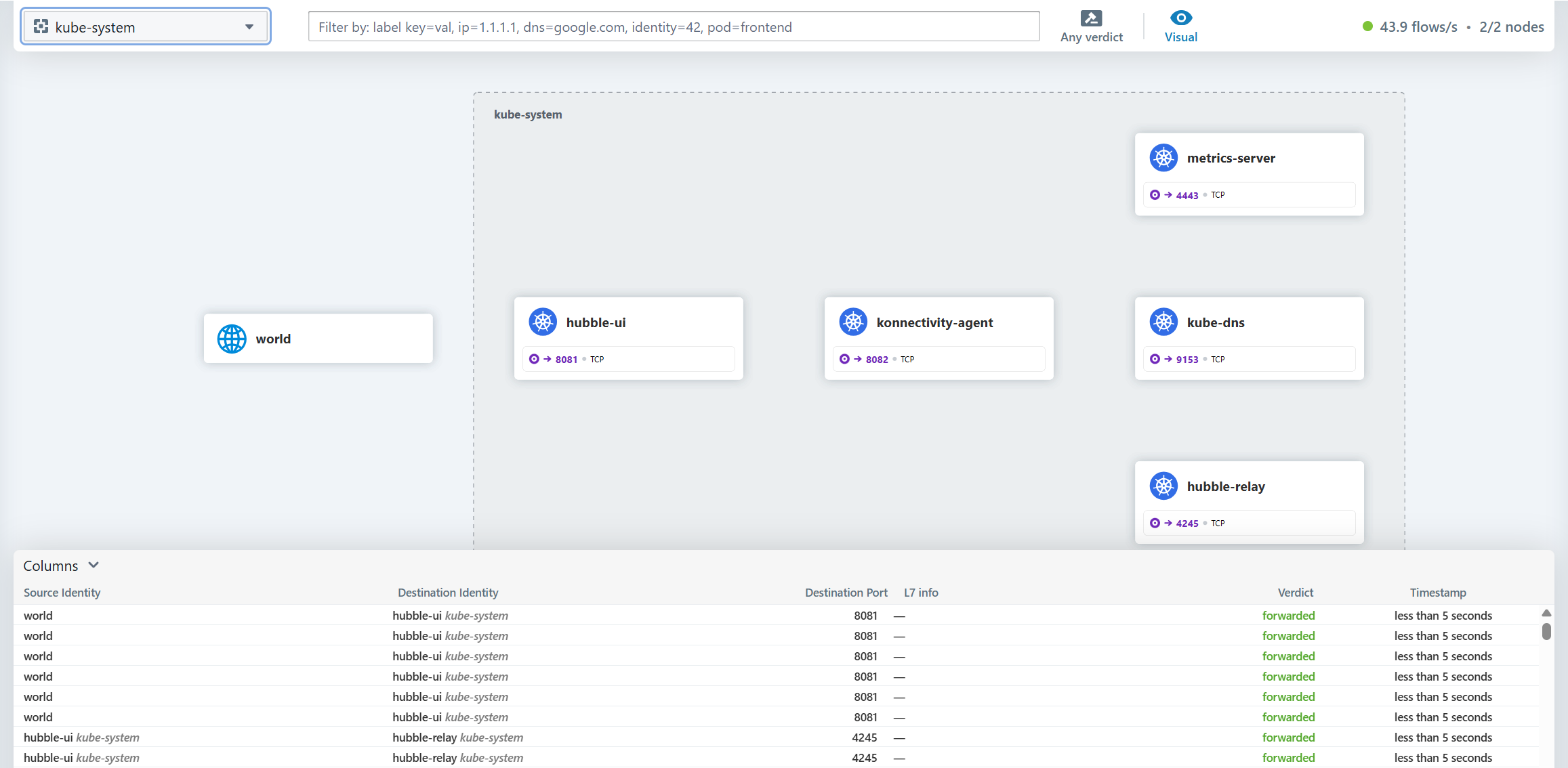The width and height of the screenshot is (1568, 768).
Task: Click the hubble-ui Kubernetes icon
Action: (x=543, y=322)
